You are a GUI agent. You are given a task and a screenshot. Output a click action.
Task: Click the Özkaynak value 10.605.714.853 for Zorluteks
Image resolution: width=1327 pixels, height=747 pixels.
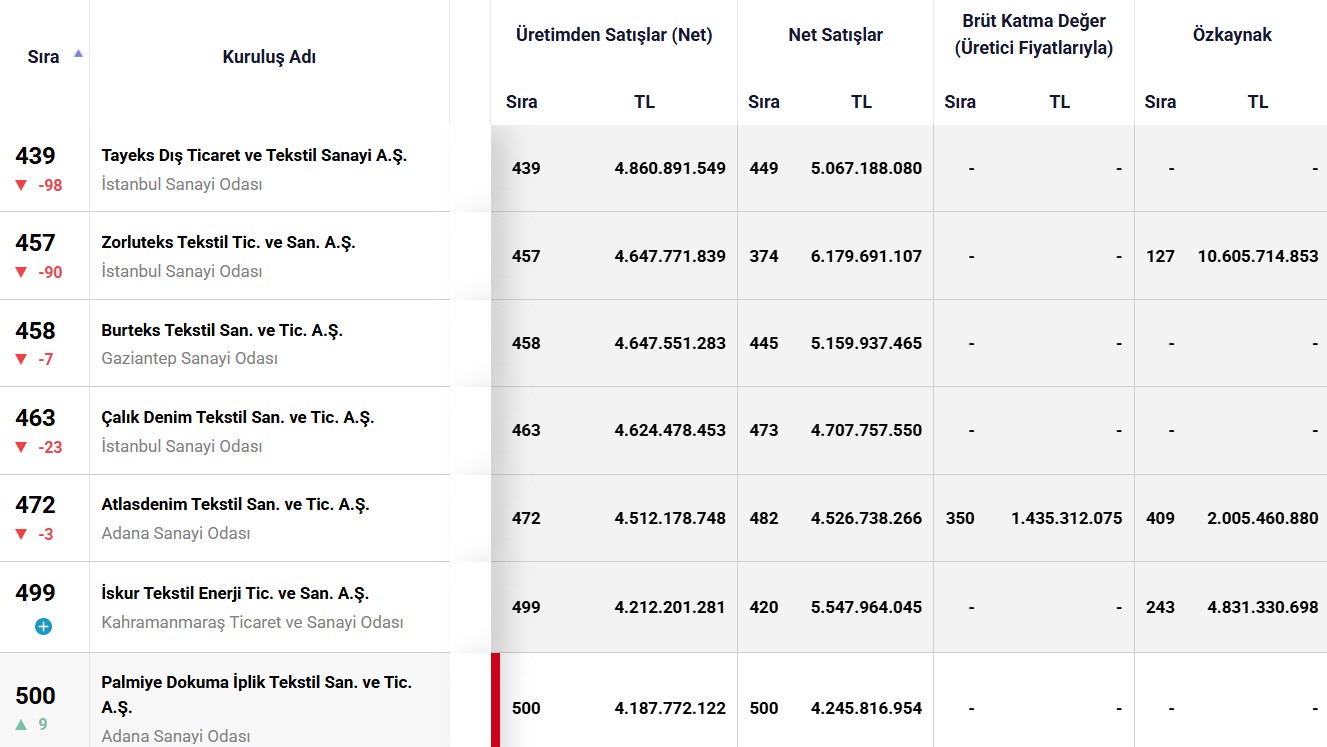pos(1257,256)
